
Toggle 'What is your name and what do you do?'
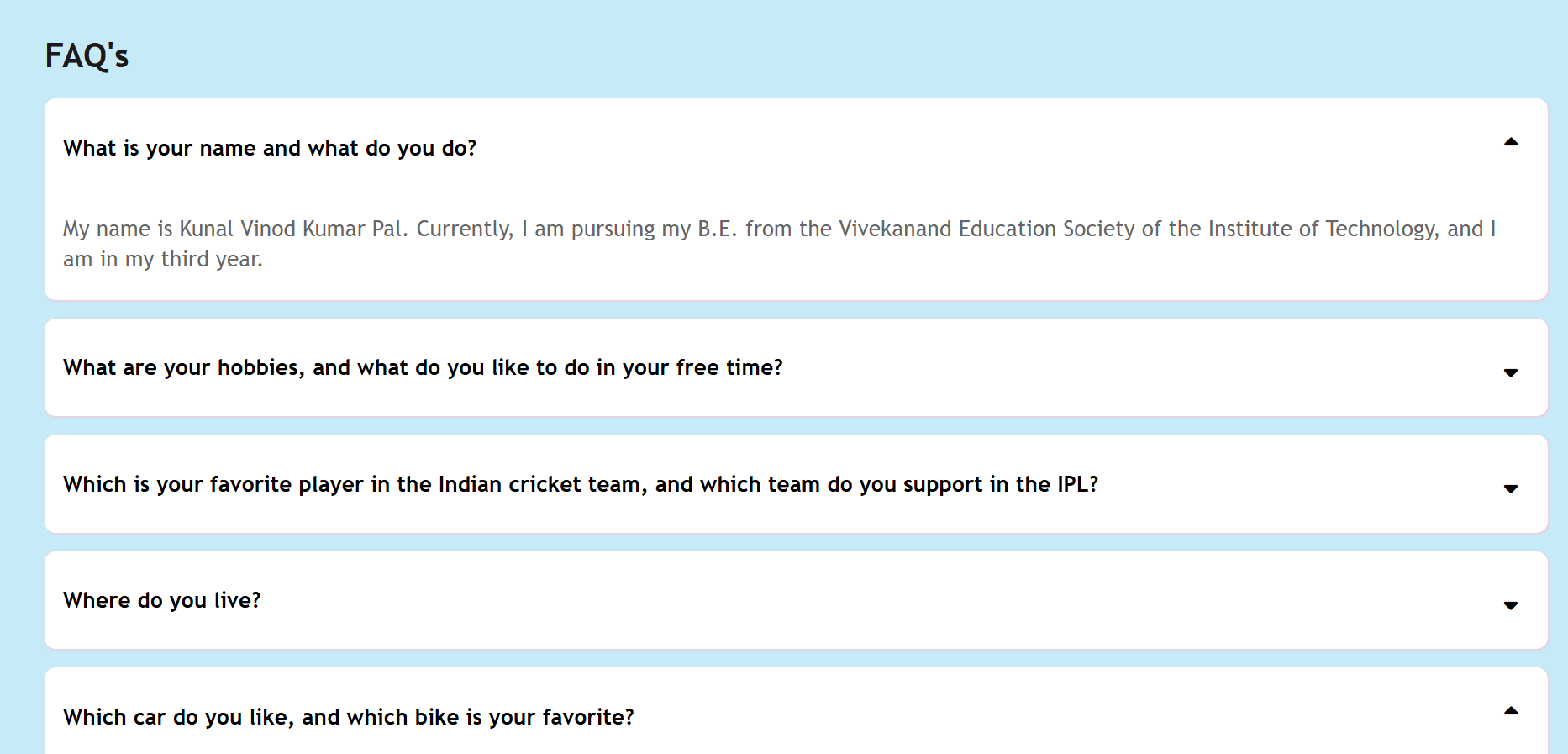[270, 149]
